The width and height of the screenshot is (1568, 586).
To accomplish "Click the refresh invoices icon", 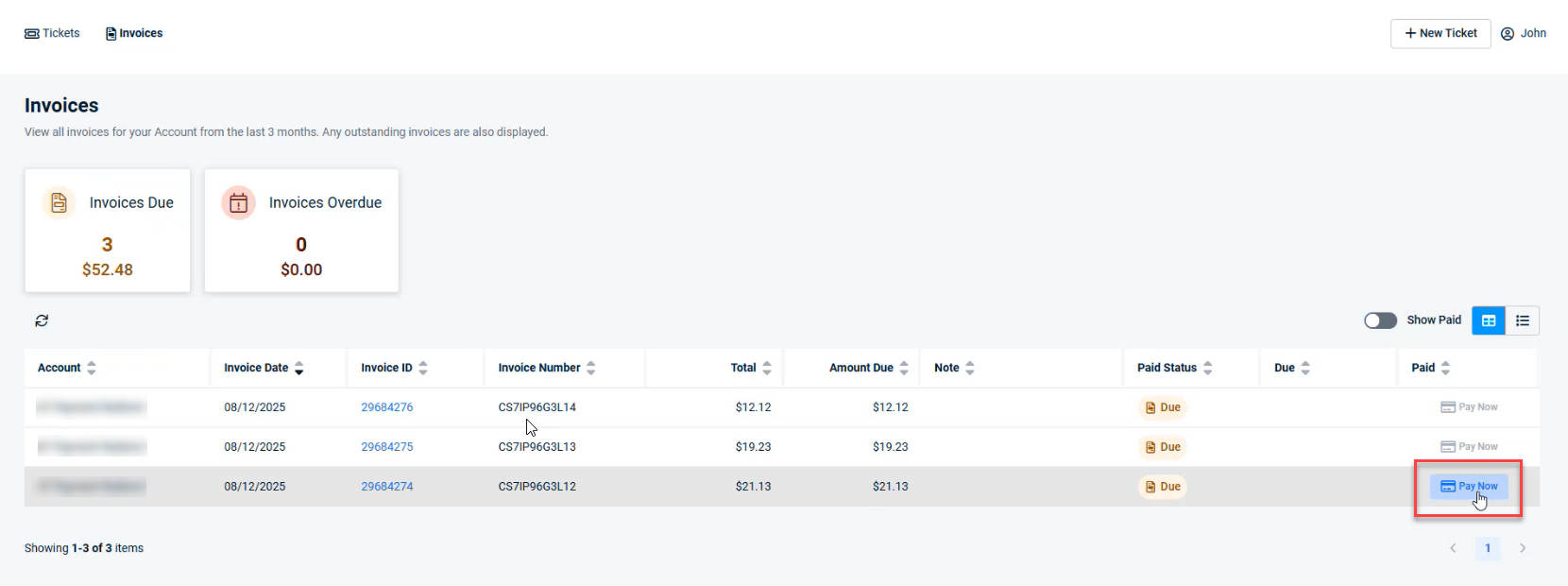I will 42,320.
